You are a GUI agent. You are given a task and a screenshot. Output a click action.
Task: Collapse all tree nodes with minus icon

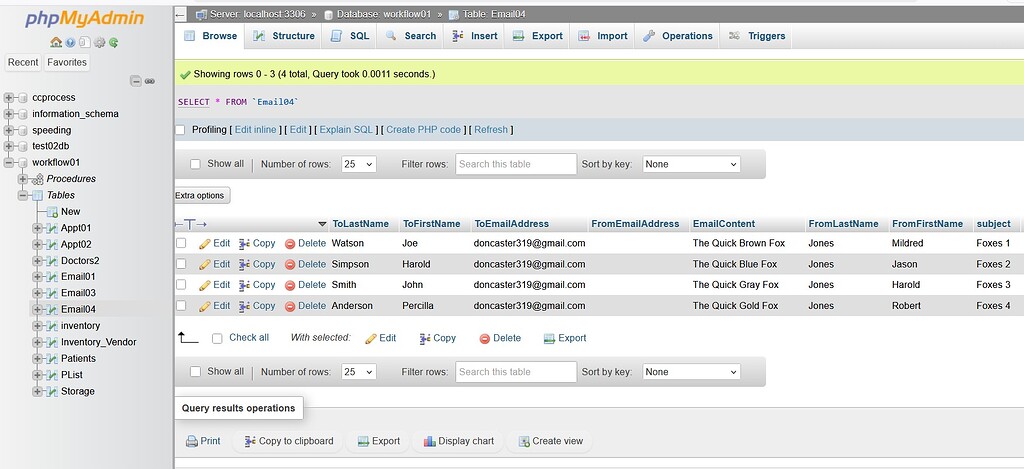tap(136, 81)
